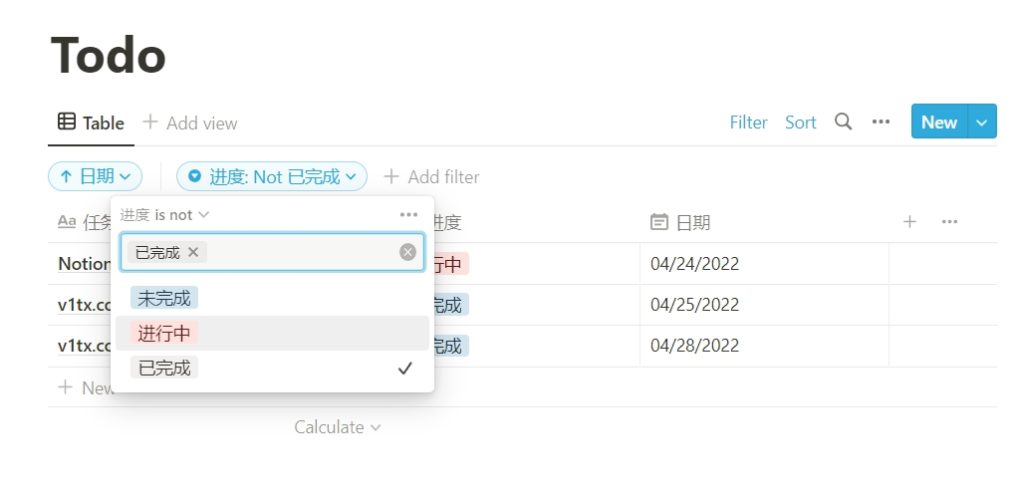
Task: Open table column options three-dot icon
Action: (950, 222)
